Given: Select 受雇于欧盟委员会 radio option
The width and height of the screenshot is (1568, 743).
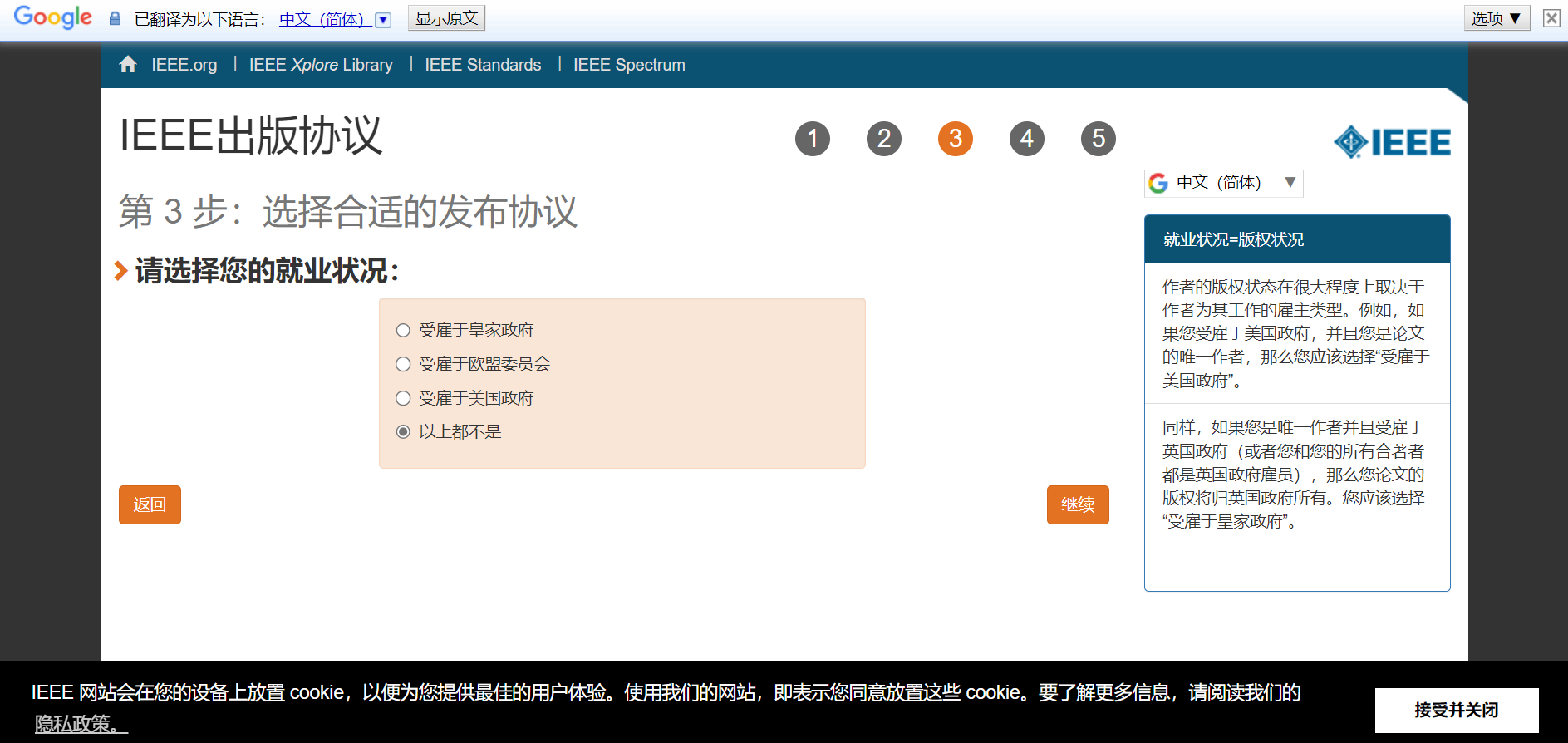Looking at the screenshot, I should tap(403, 364).
